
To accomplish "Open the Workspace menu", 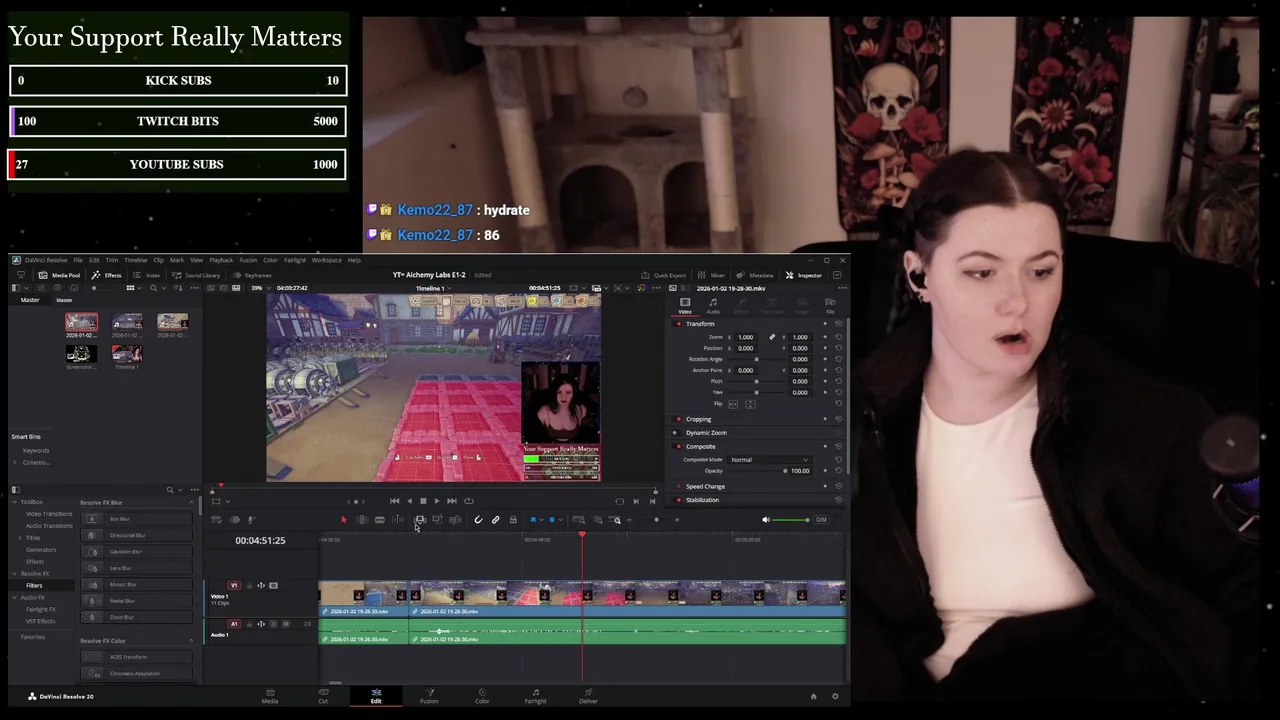I will (x=326, y=260).
